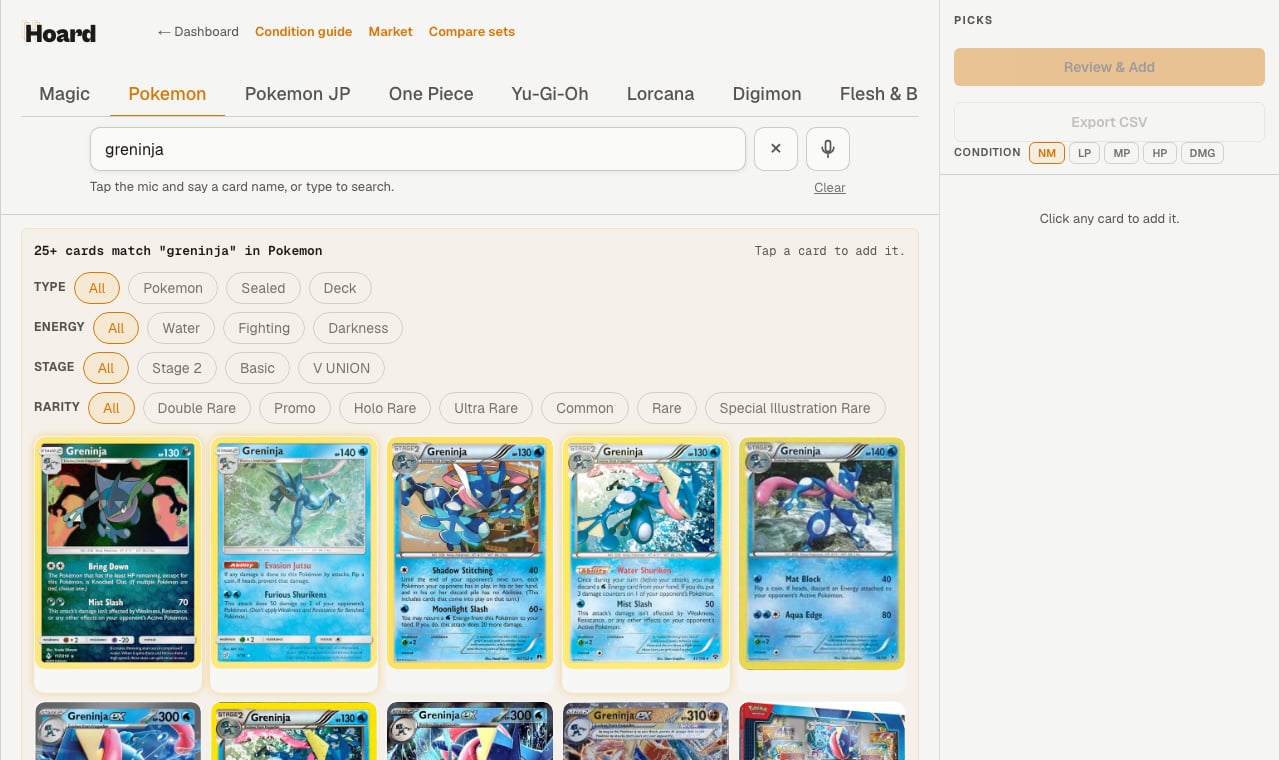Switch to the Digimon tab
This screenshot has width=1280, height=760.
point(767,94)
